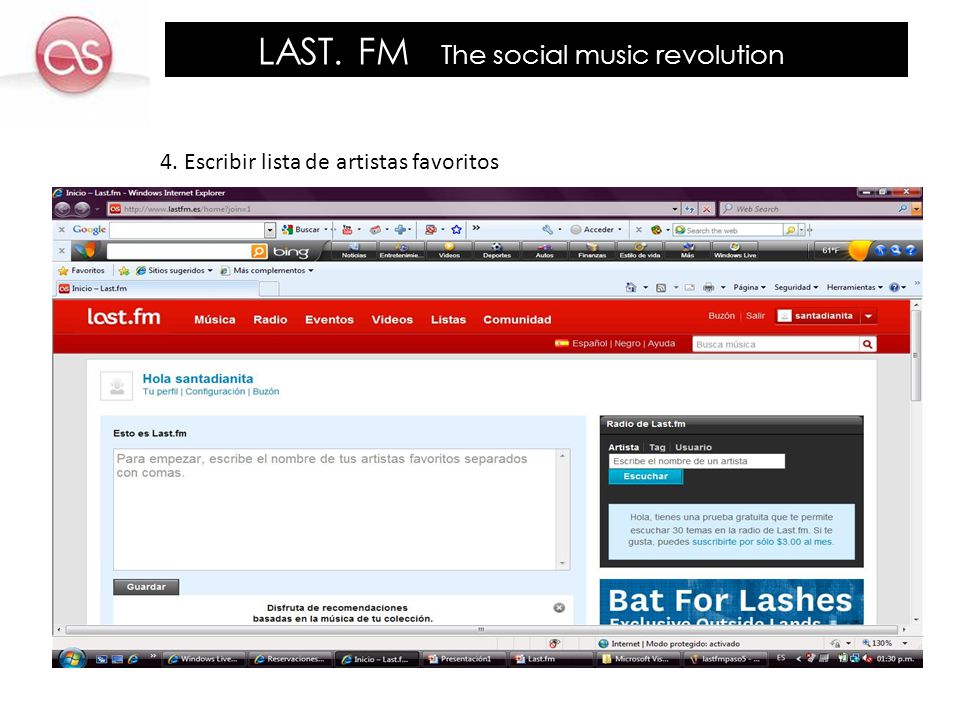Click the YouTube icon in Google toolbar
960x720 pixels.
(x=347, y=230)
